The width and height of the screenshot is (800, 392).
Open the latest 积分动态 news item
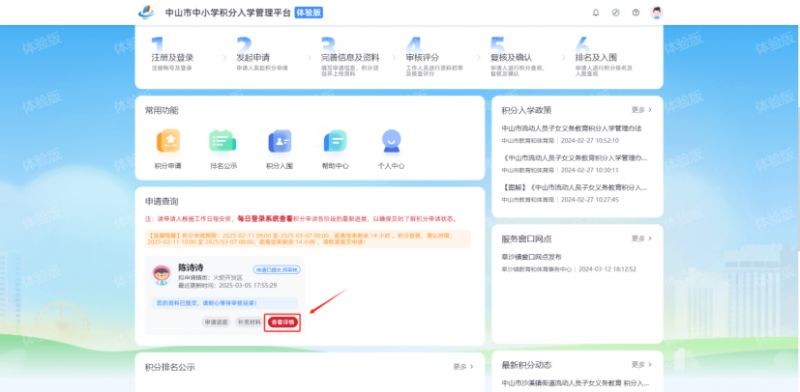[x=575, y=382]
